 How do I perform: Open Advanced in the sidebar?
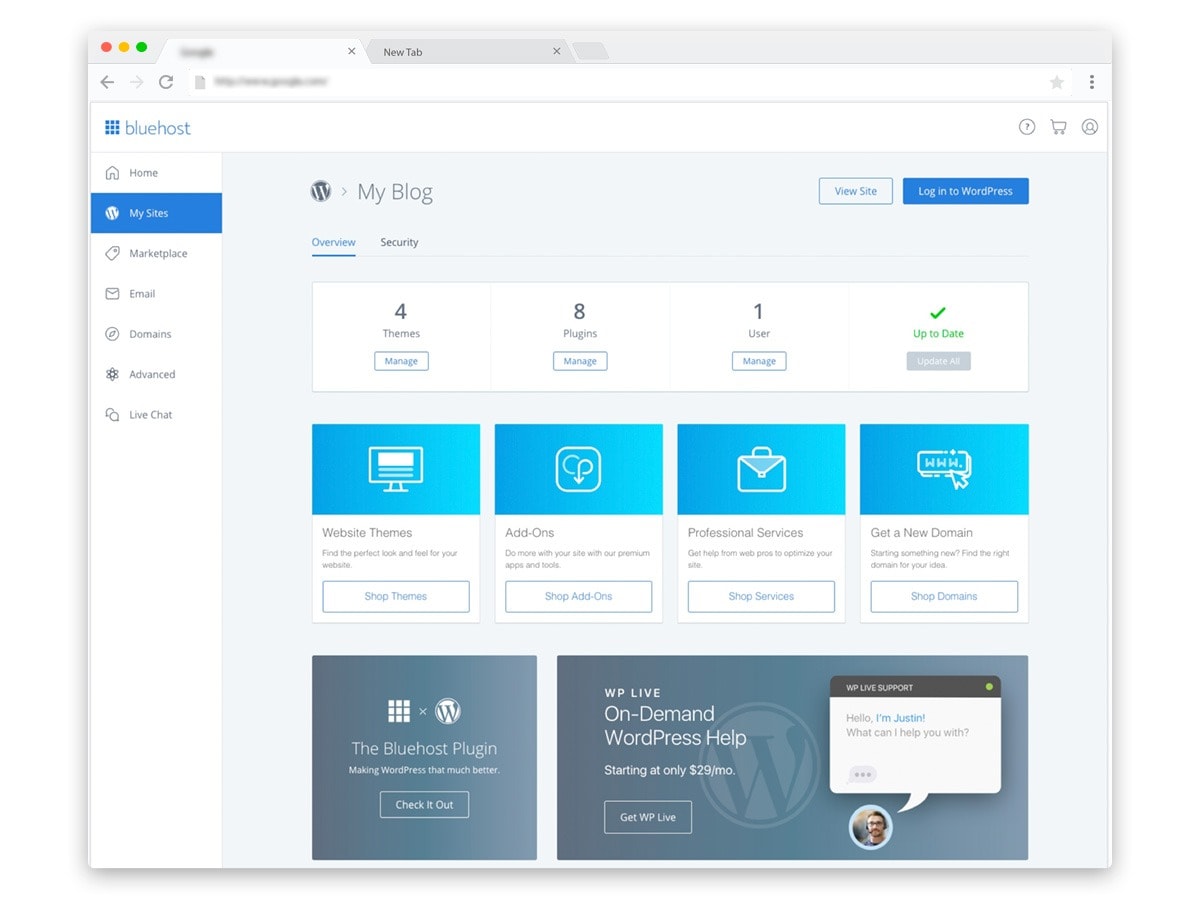156,374
